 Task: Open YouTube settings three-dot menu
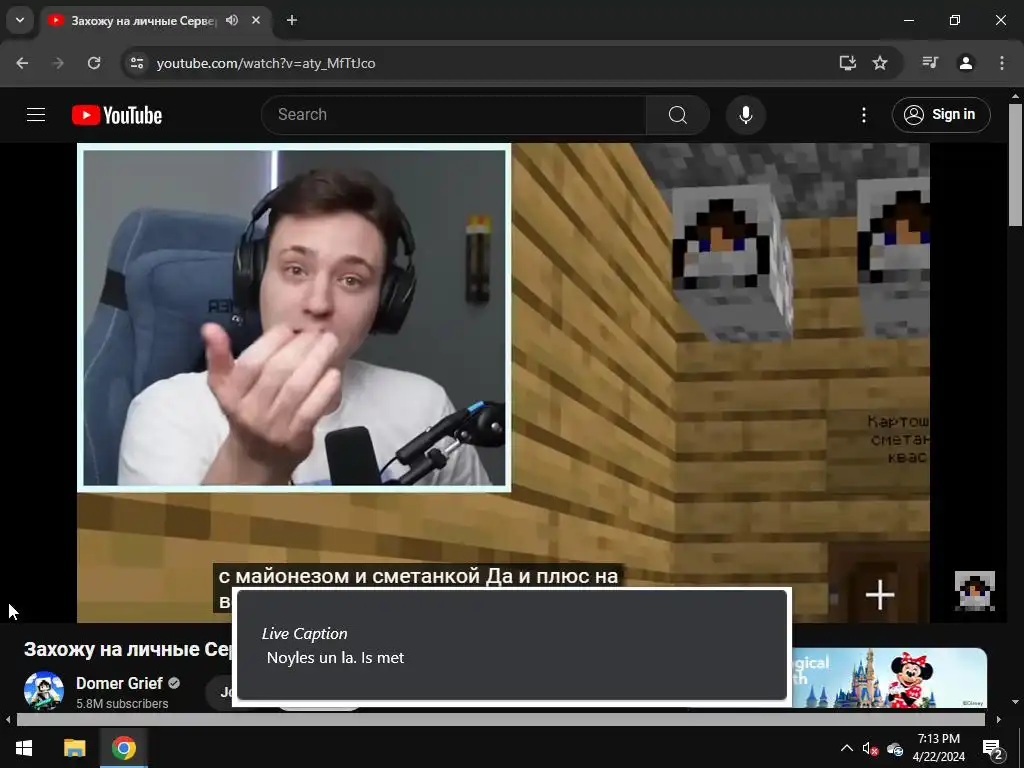pyautogui.click(x=864, y=115)
